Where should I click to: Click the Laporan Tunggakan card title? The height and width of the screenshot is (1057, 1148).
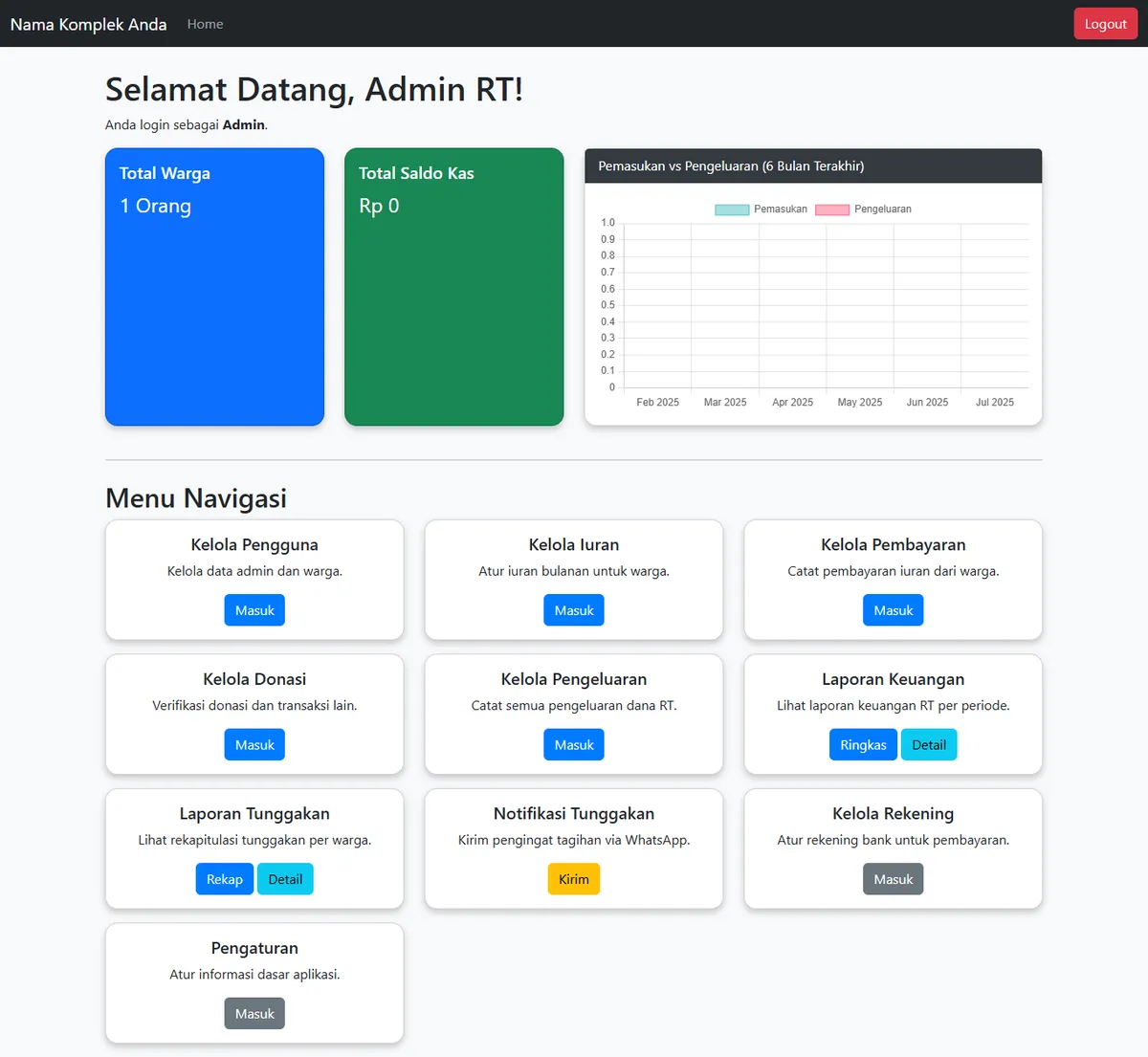pos(254,814)
